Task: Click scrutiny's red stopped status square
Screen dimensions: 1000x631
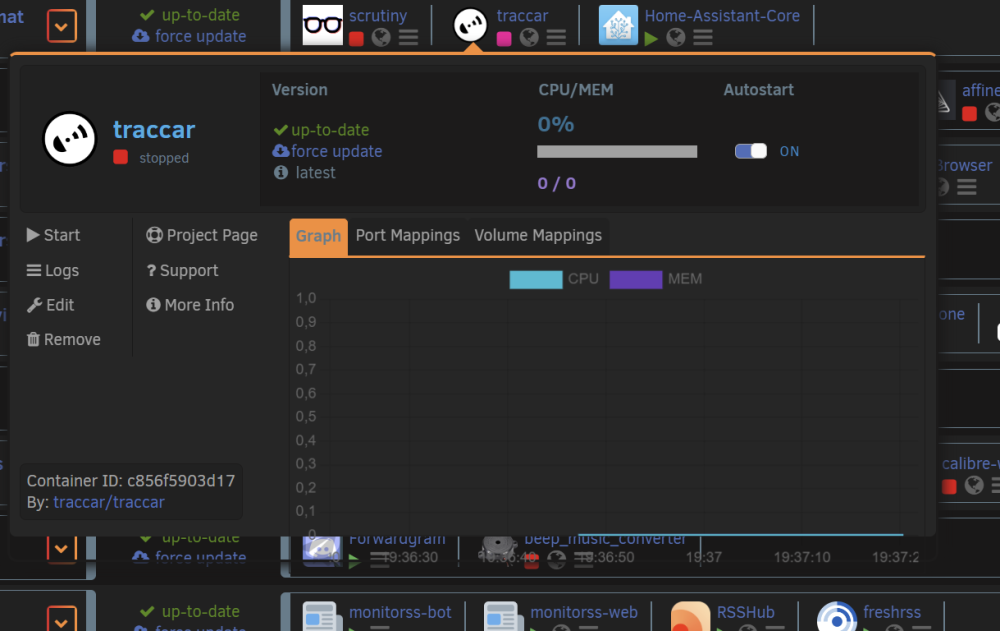Action: point(357,39)
